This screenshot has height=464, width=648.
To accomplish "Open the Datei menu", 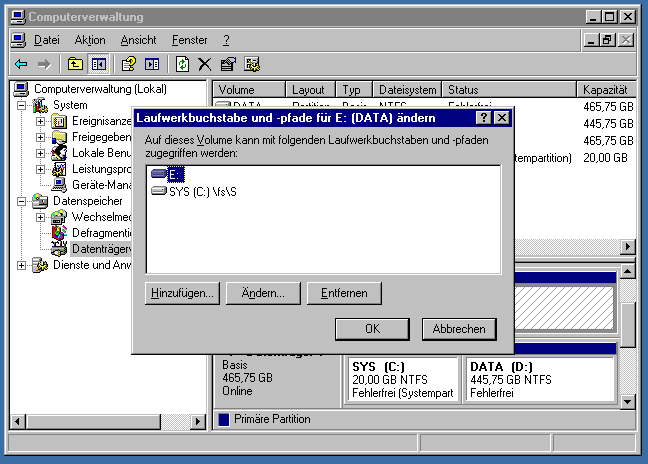I will click(x=47, y=40).
